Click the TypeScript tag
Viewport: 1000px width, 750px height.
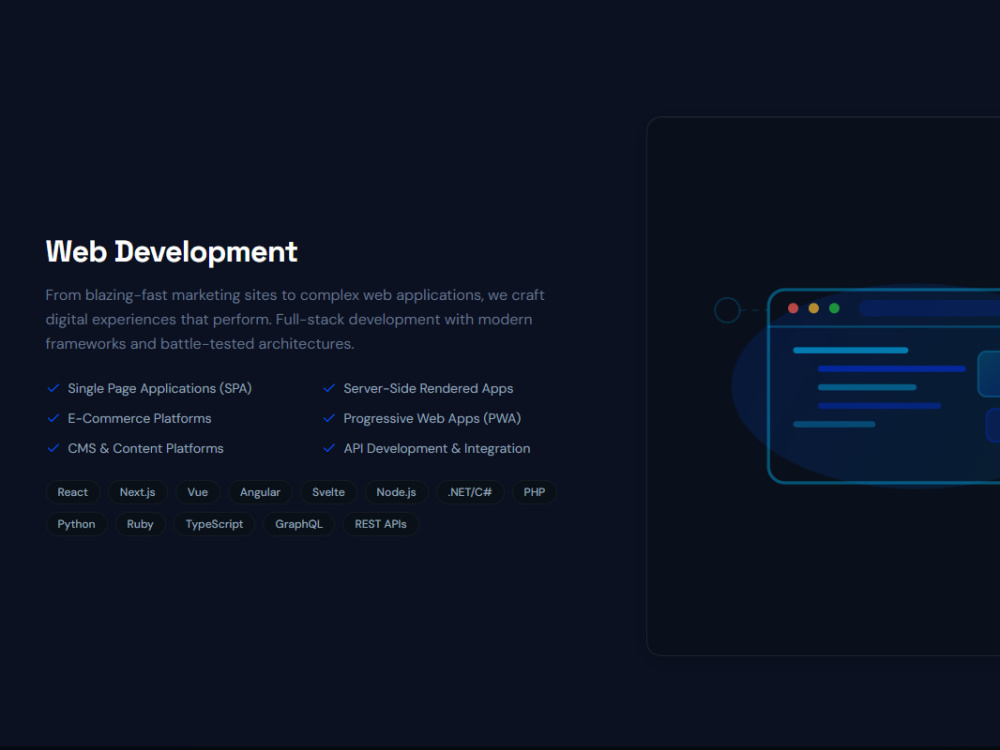coord(214,524)
